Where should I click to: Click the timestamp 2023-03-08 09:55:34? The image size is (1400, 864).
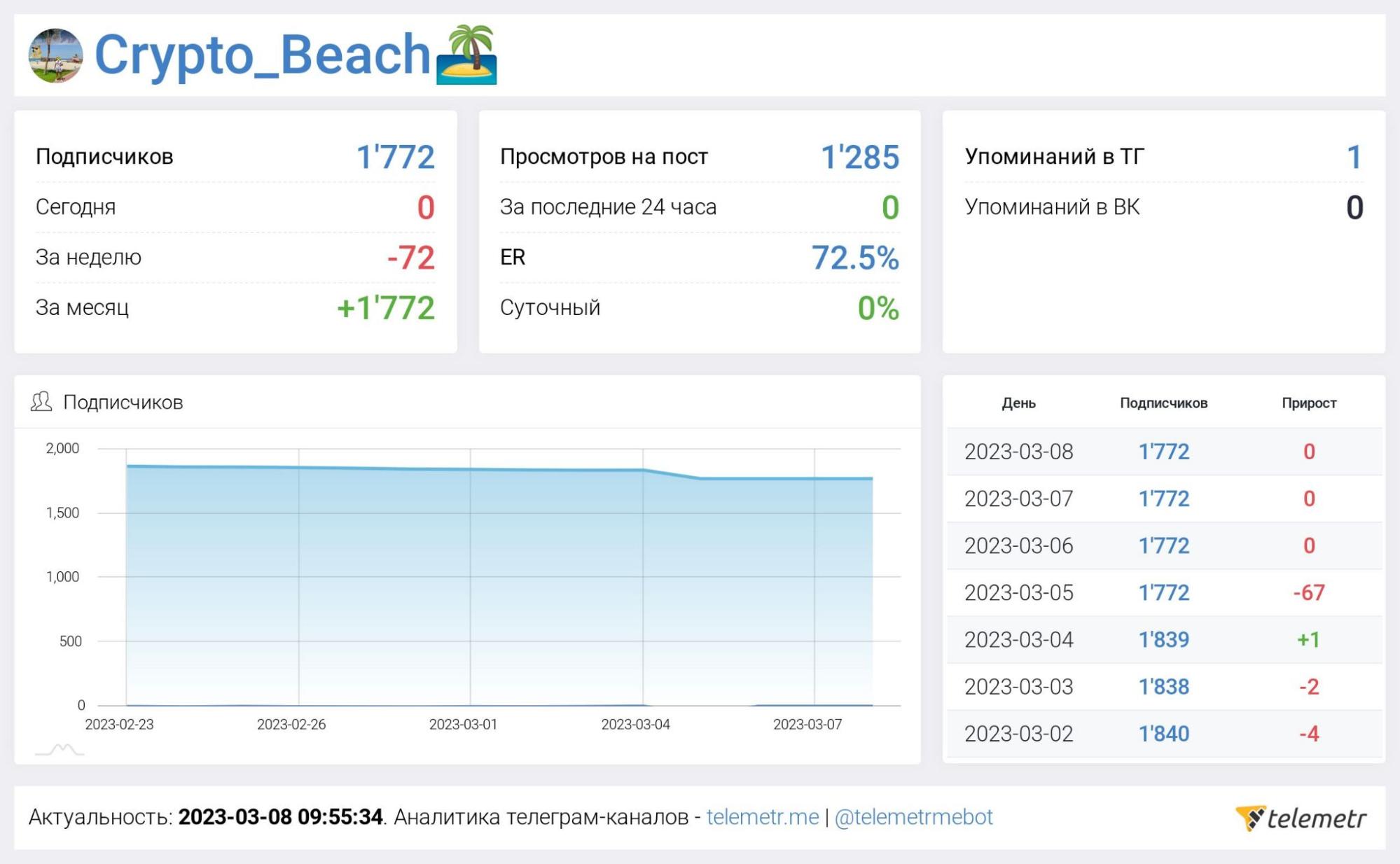click(x=280, y=817)
